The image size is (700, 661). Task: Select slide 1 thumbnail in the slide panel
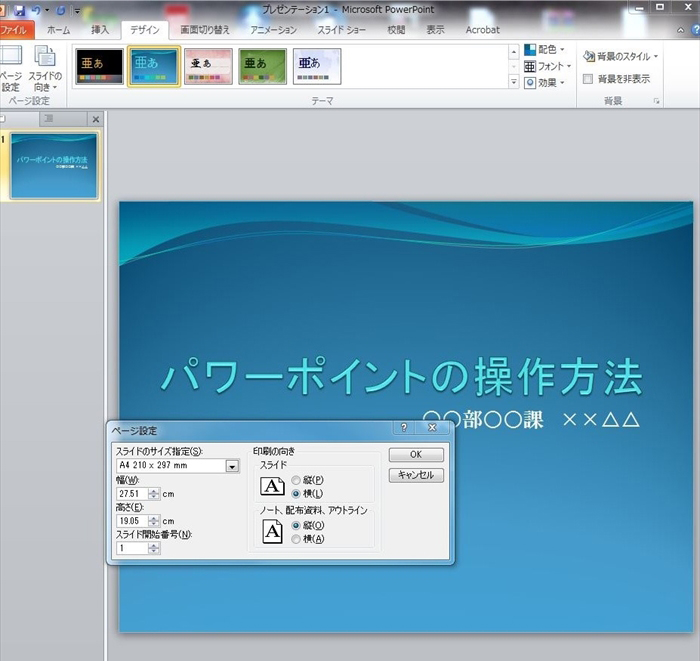[54, 166]
